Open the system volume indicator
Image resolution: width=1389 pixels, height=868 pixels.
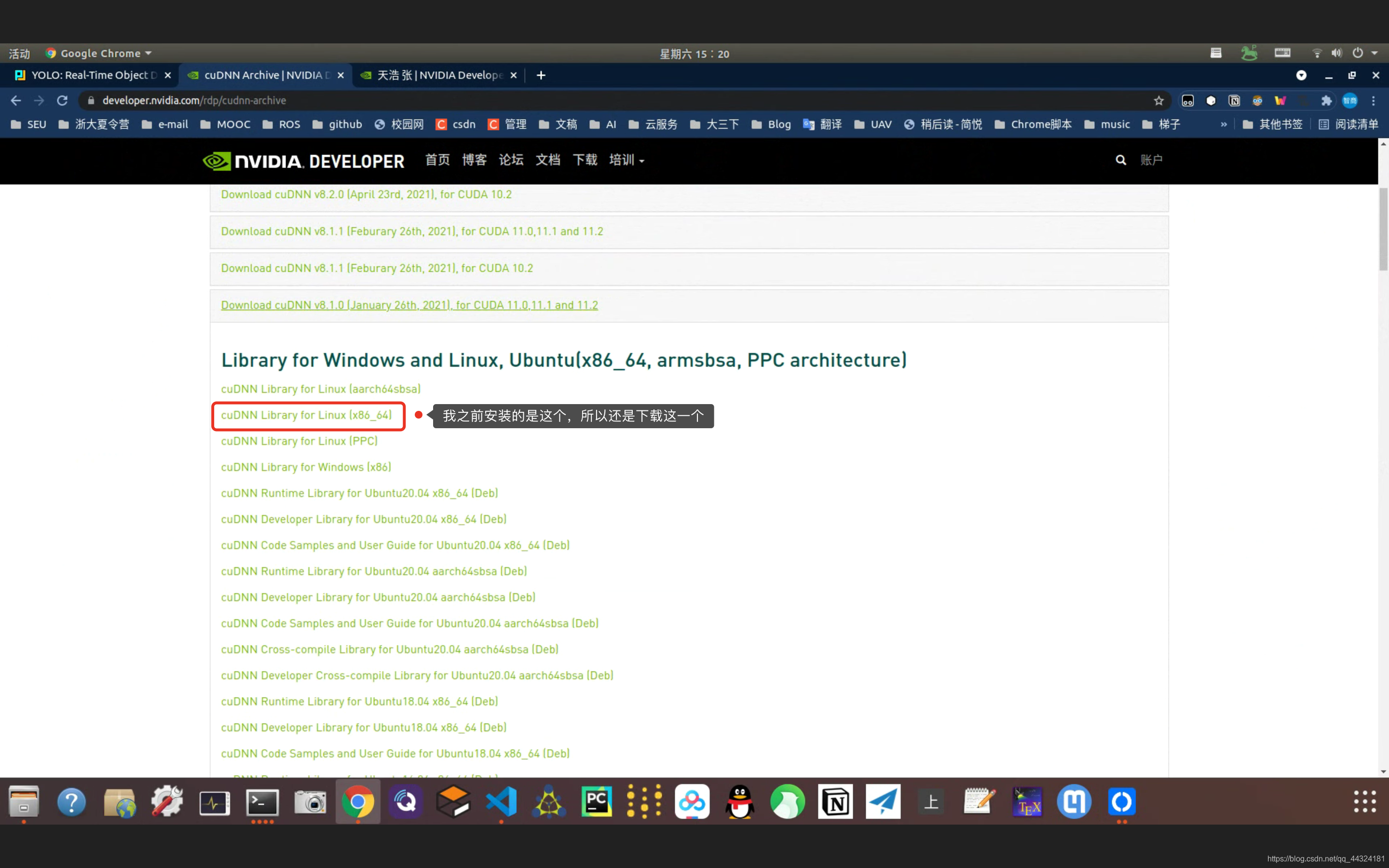1337,54
